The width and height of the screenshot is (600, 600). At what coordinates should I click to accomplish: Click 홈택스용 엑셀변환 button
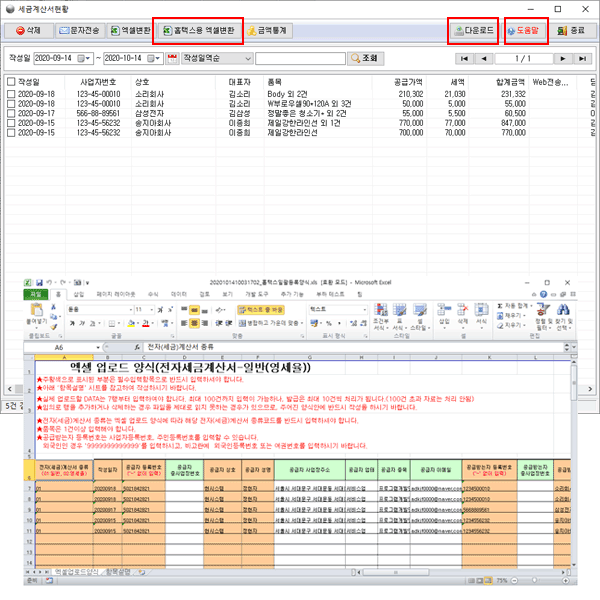pyautogui.click(x=199, y=31)
